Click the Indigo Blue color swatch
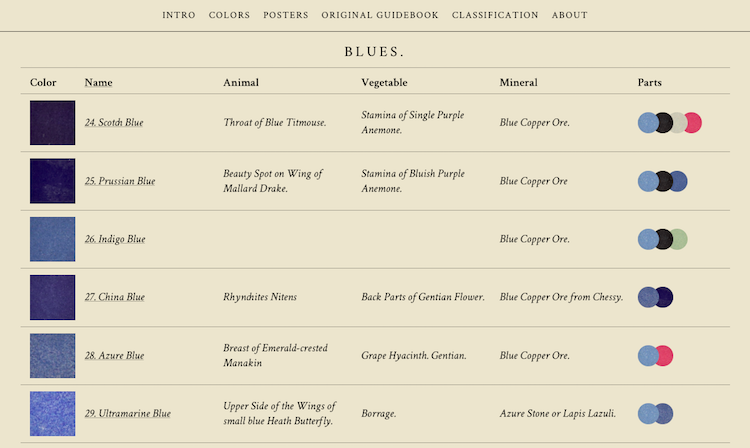The height and width of the screenshot is (448, 750). coord(52,239)
